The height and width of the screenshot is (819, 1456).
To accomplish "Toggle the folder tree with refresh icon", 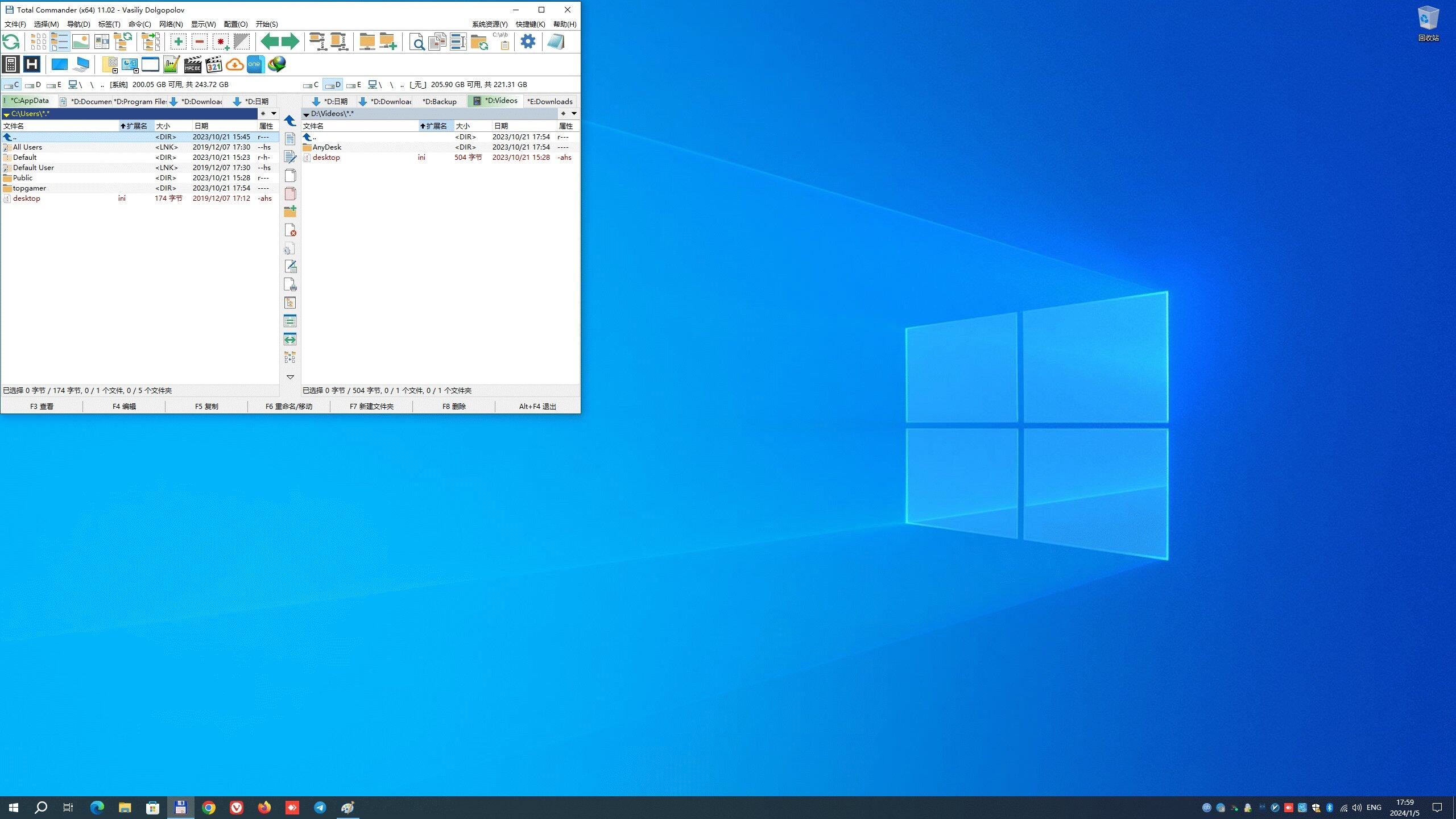I will 123,42.
